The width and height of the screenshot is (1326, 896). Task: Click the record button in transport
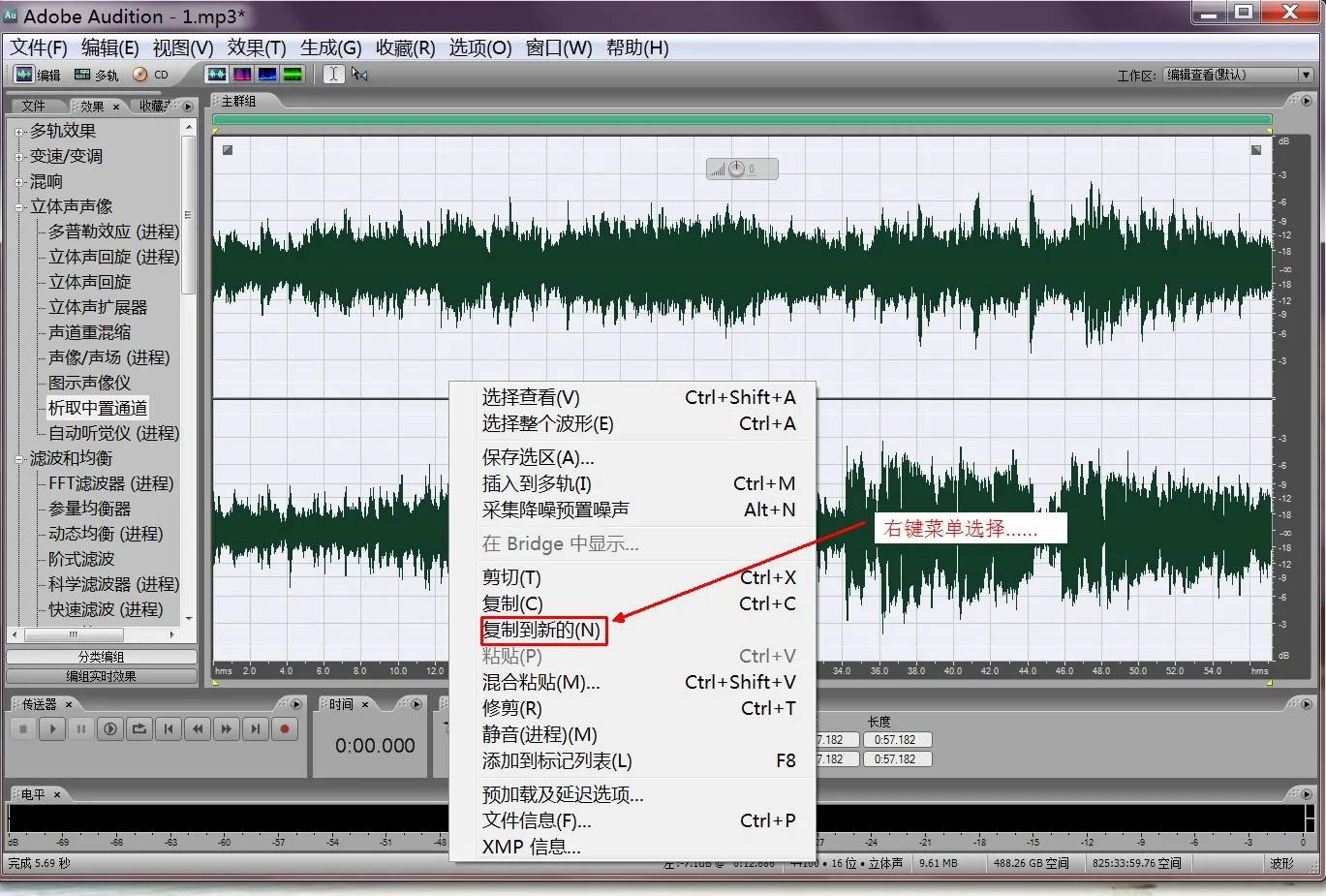pyautogui.click(x=285, y=729)
